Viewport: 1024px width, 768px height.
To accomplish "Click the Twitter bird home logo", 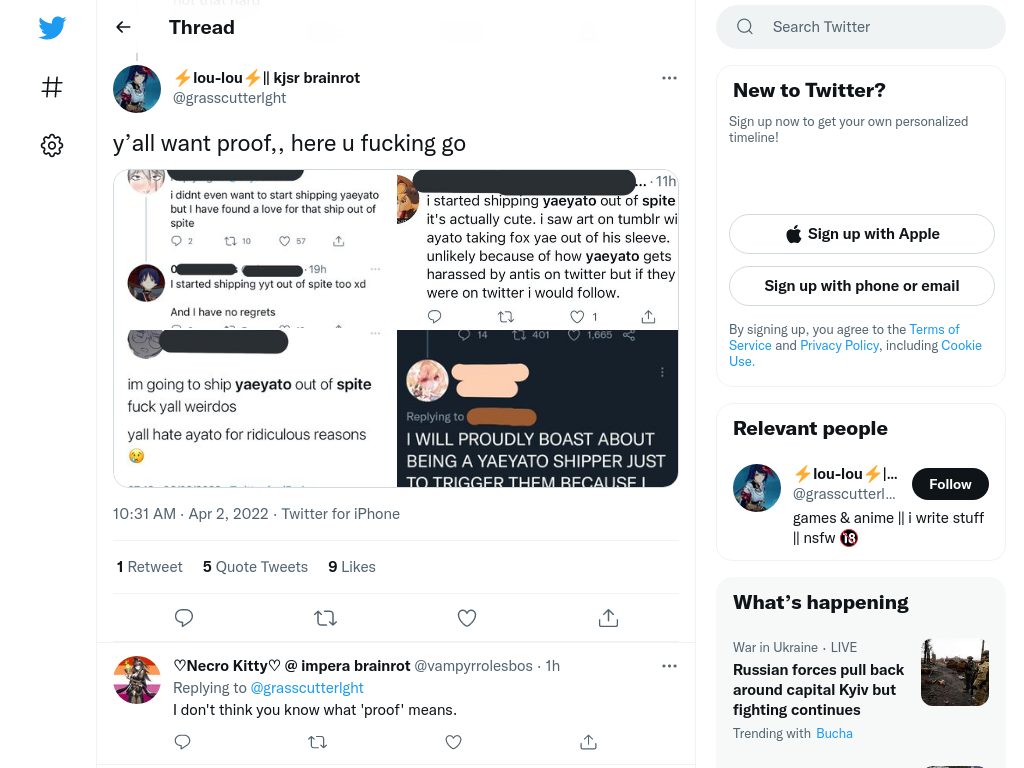I will click(52, 28).
